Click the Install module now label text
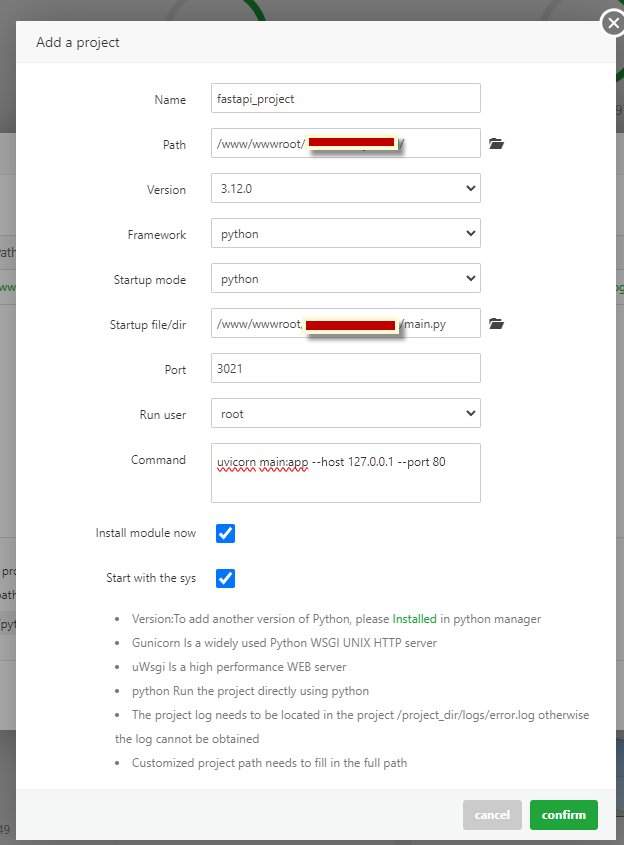Screen dimensions: 624x845 pyautogui.click(x=146, y=533)
